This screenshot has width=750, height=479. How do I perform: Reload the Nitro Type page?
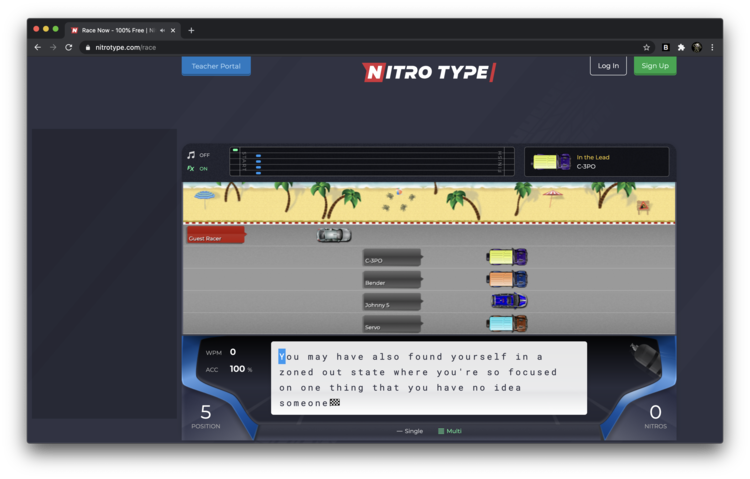point(69,47)
